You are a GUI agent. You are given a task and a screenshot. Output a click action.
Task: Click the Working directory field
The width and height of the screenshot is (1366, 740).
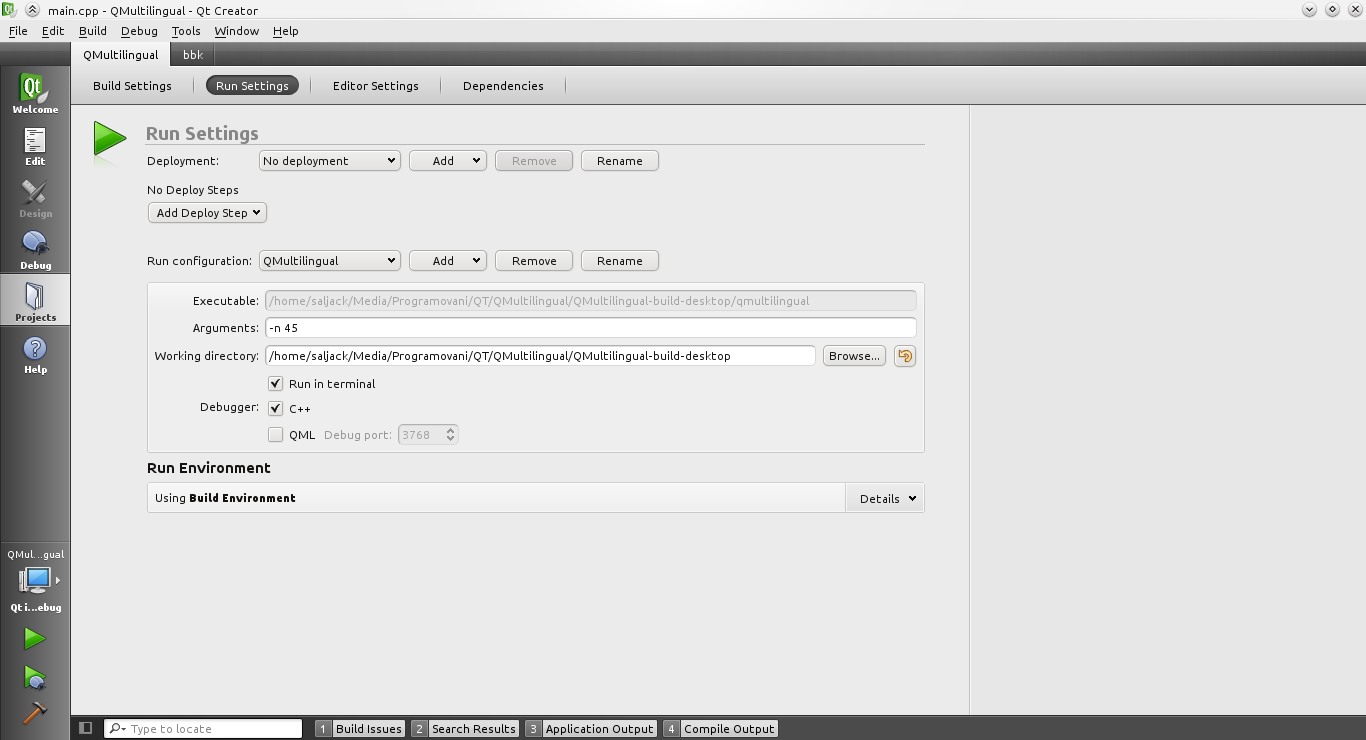[540, 356]
